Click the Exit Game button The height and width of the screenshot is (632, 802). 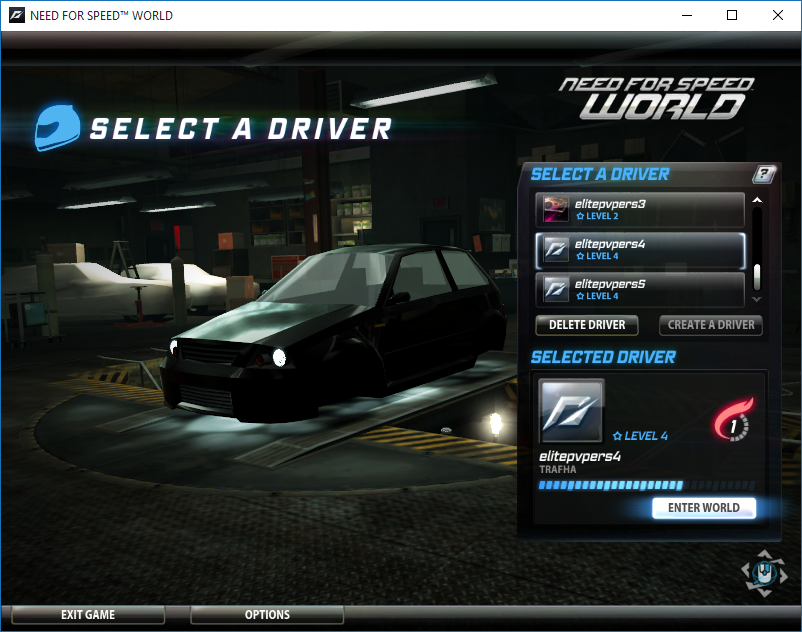click(88, 615)
